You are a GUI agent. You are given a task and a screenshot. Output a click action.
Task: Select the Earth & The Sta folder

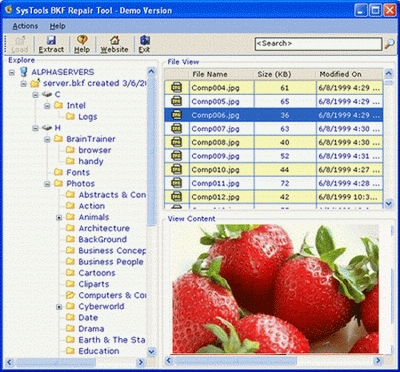click(112, 340)
